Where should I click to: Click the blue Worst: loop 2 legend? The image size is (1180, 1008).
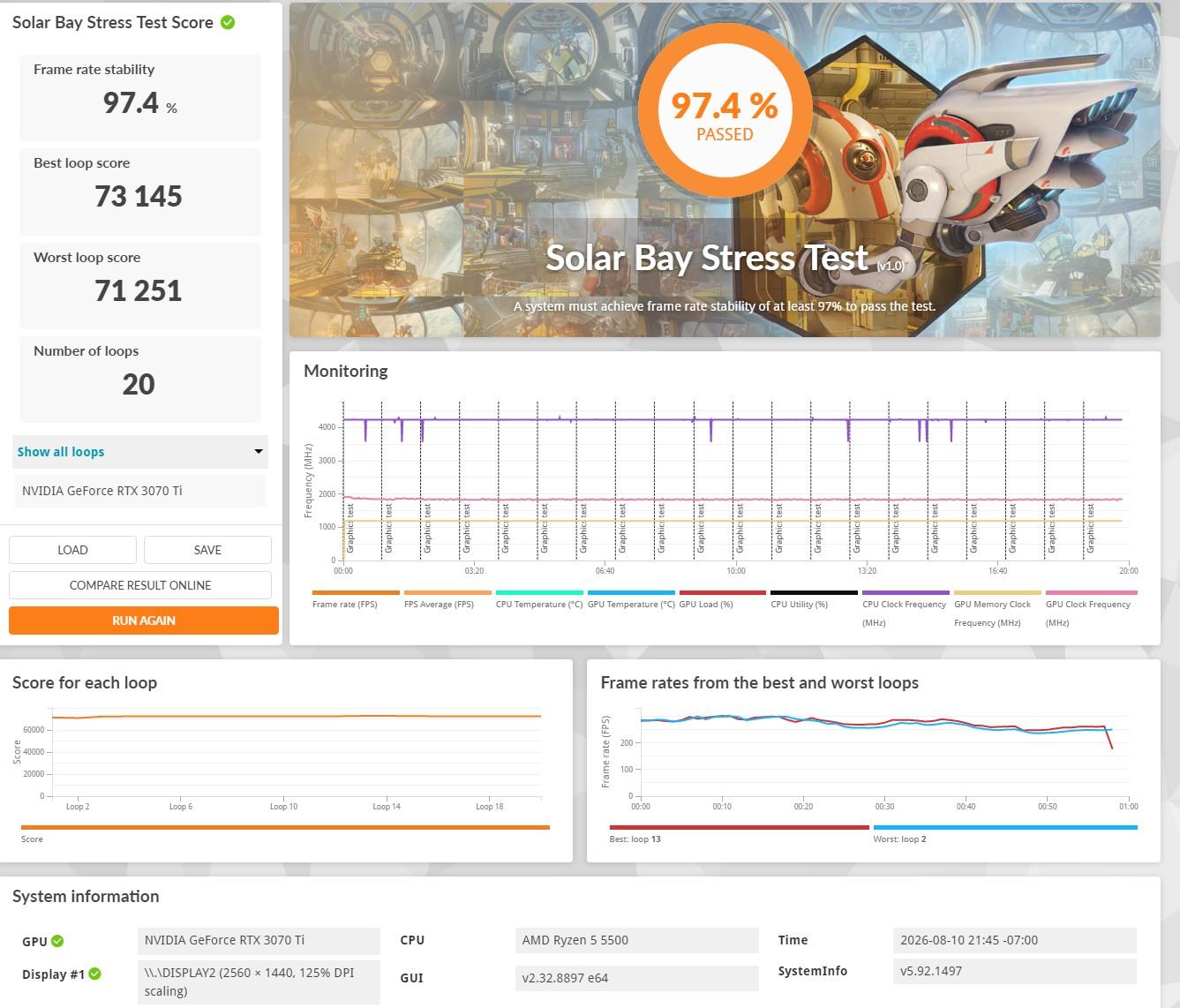tap(1005, 832)
